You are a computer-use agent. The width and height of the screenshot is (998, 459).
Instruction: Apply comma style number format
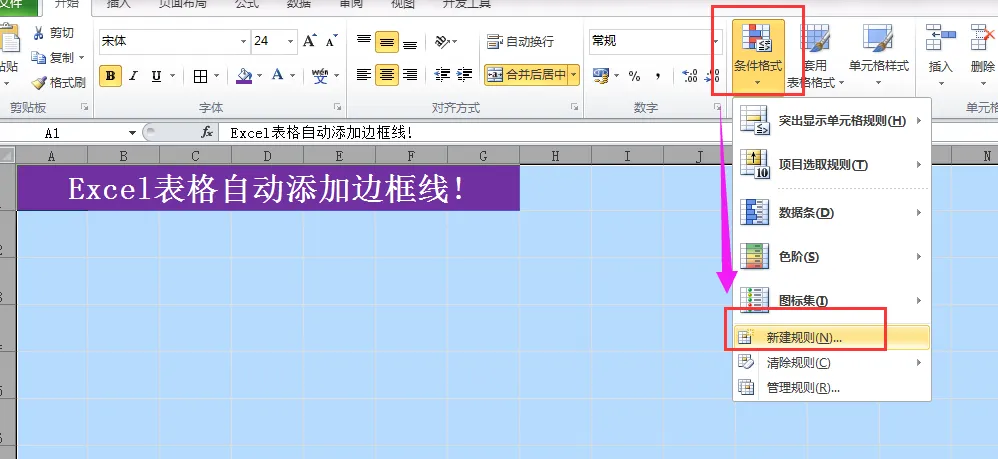(657, 76)
